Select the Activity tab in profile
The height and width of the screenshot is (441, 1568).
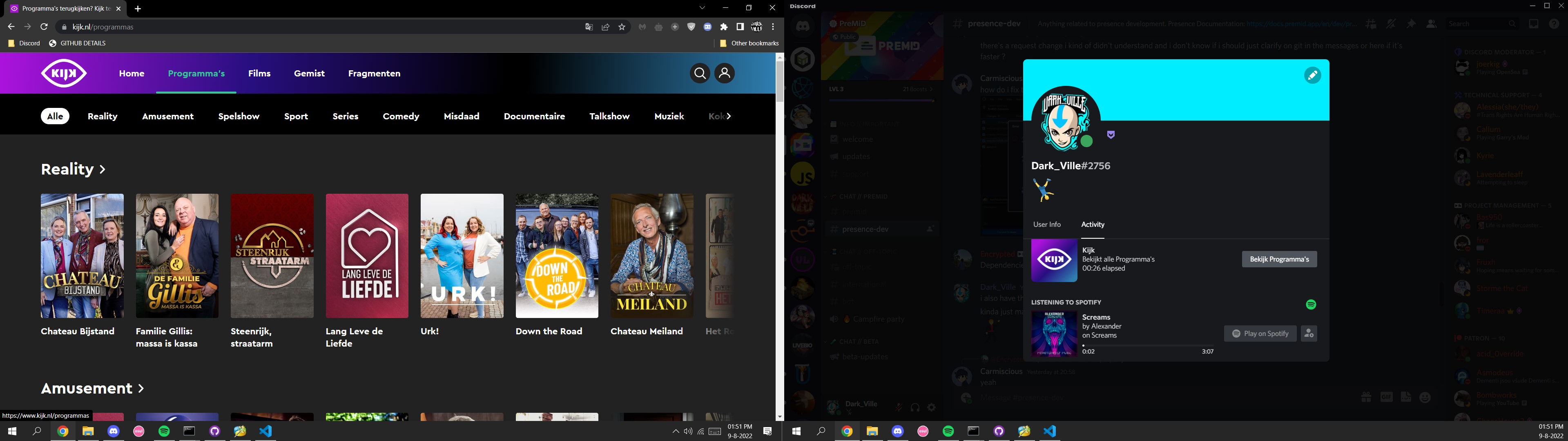tap(1093, 225)
